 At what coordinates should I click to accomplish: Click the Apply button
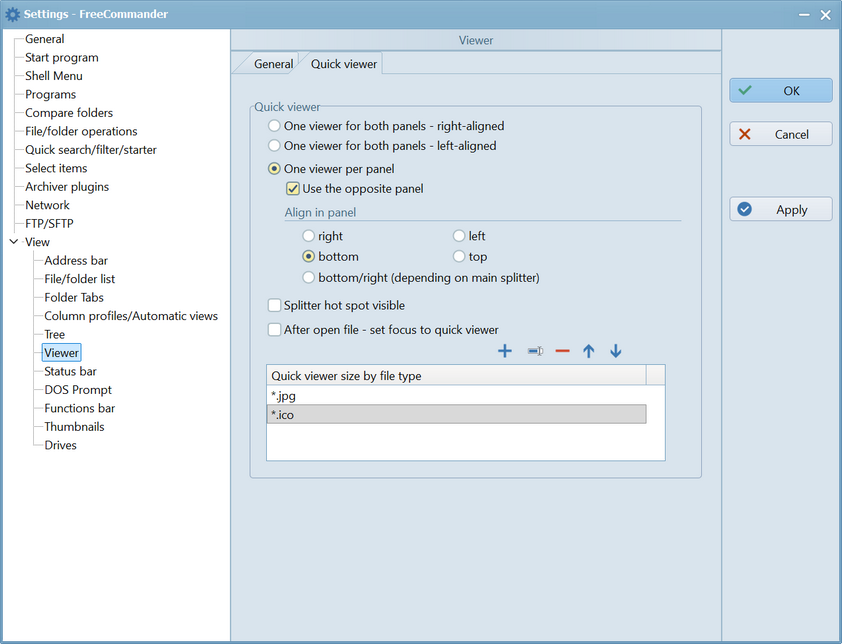click(780, 210)
